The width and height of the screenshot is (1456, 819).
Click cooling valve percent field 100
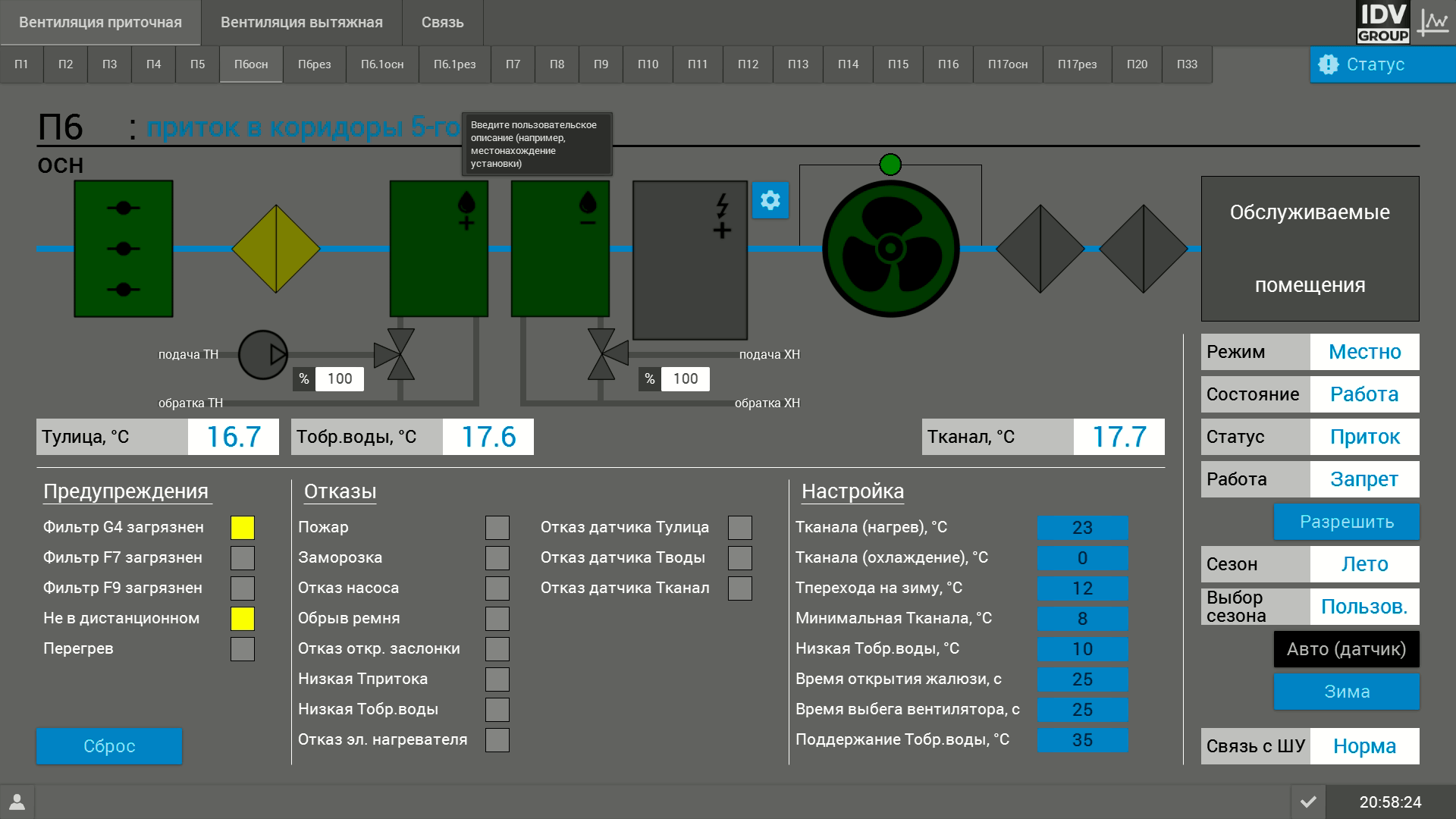click(686, 379)
